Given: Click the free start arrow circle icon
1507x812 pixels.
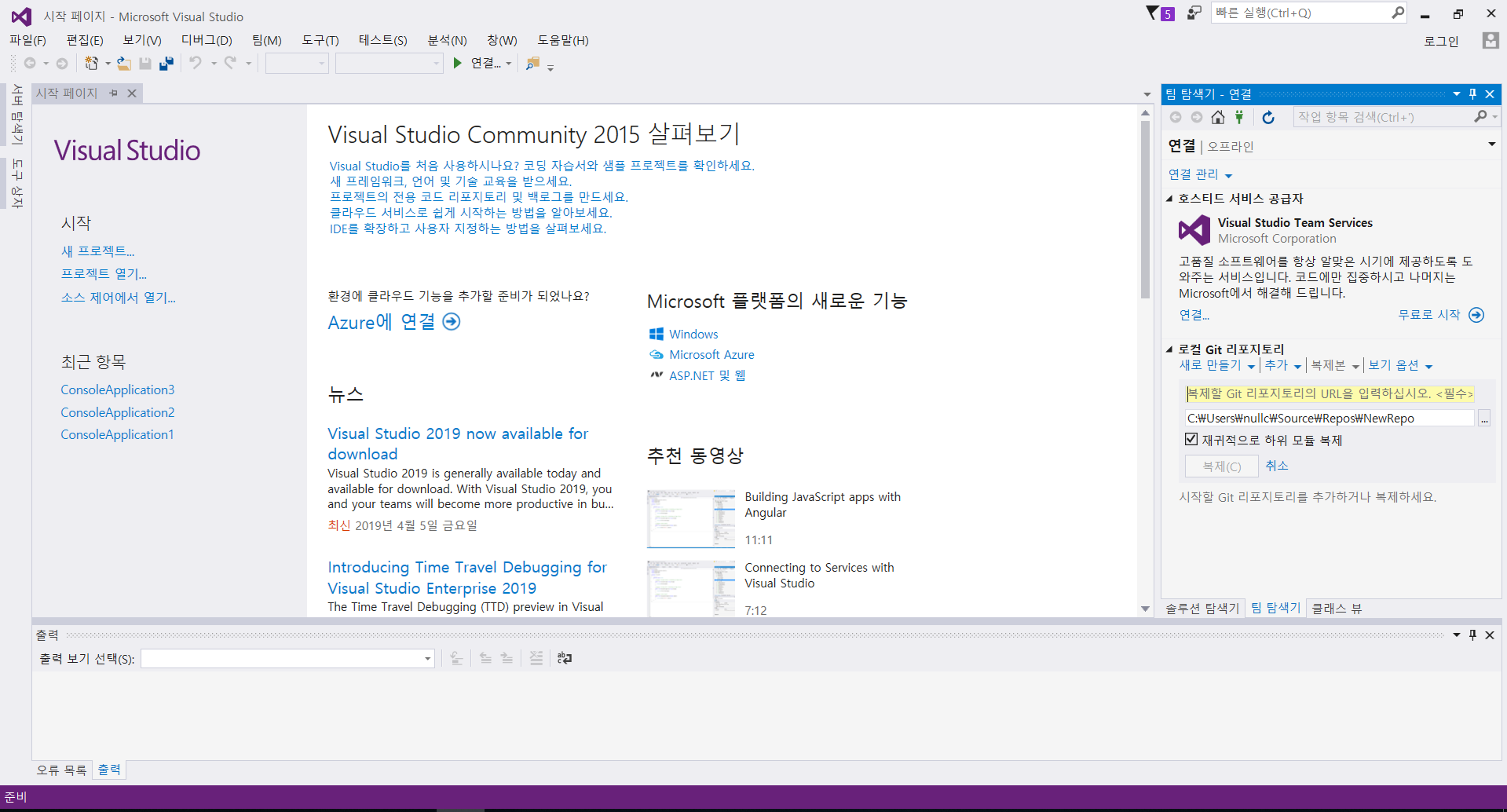Looking at the screenshot, I should click(x=1476, y=315).
